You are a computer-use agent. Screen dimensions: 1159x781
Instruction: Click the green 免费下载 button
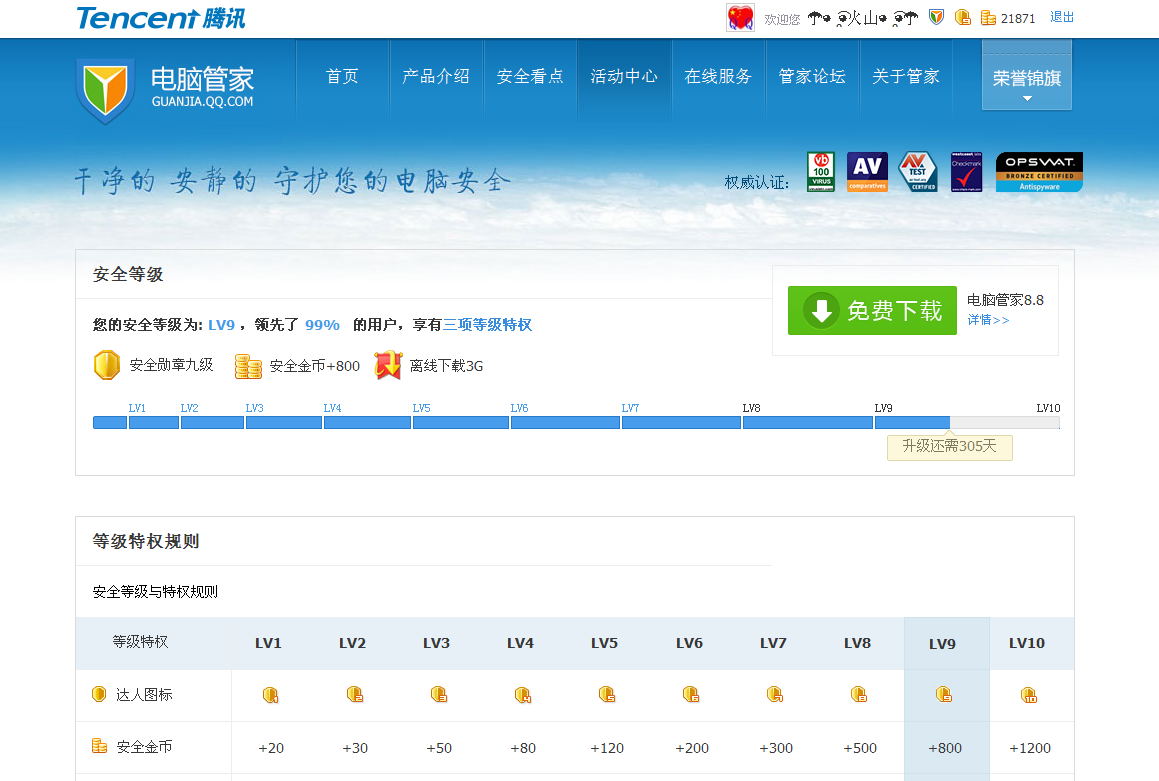[x=872, y=310]
